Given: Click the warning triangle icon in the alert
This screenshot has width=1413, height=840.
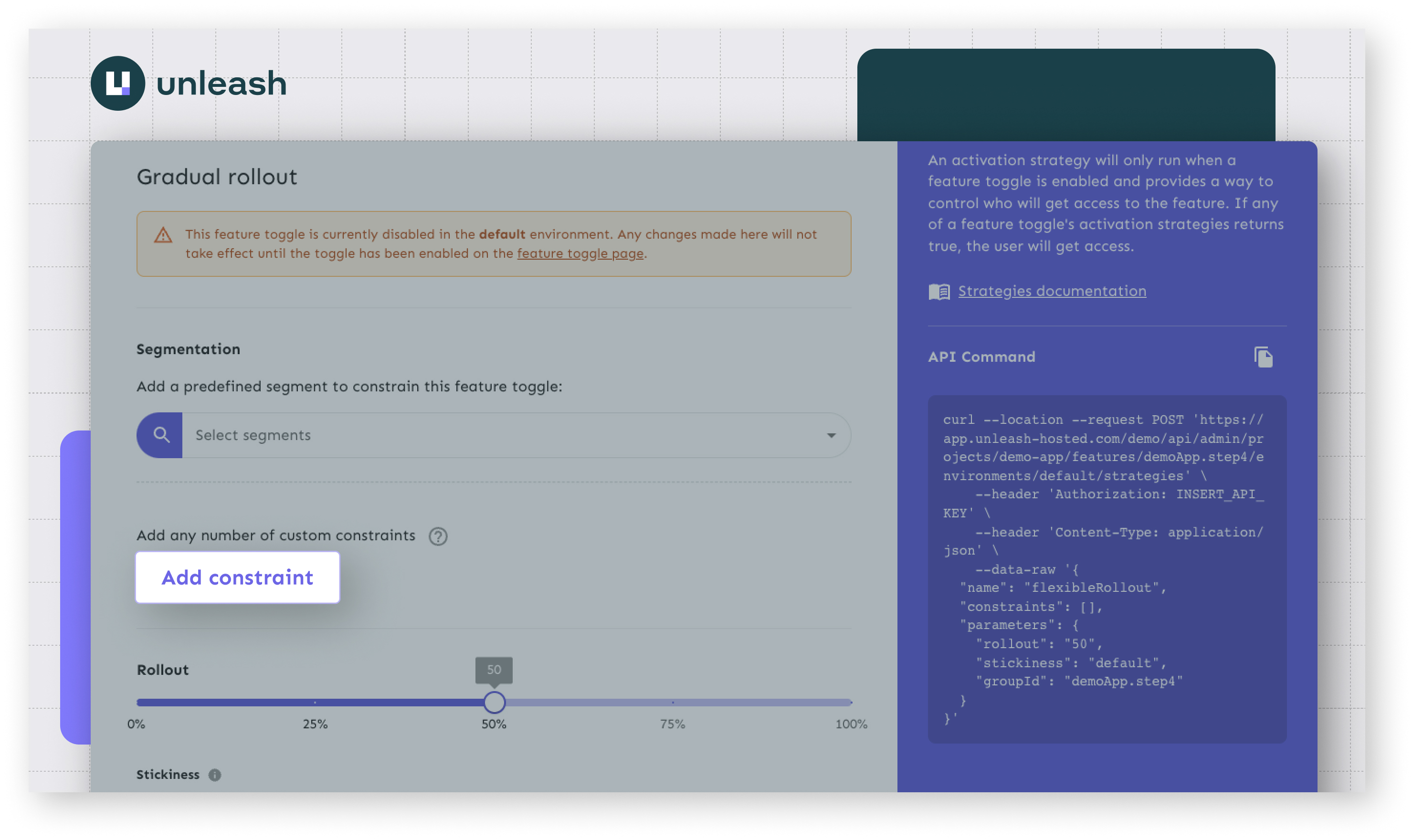Looking at the screenshot, I should point(163,235).
